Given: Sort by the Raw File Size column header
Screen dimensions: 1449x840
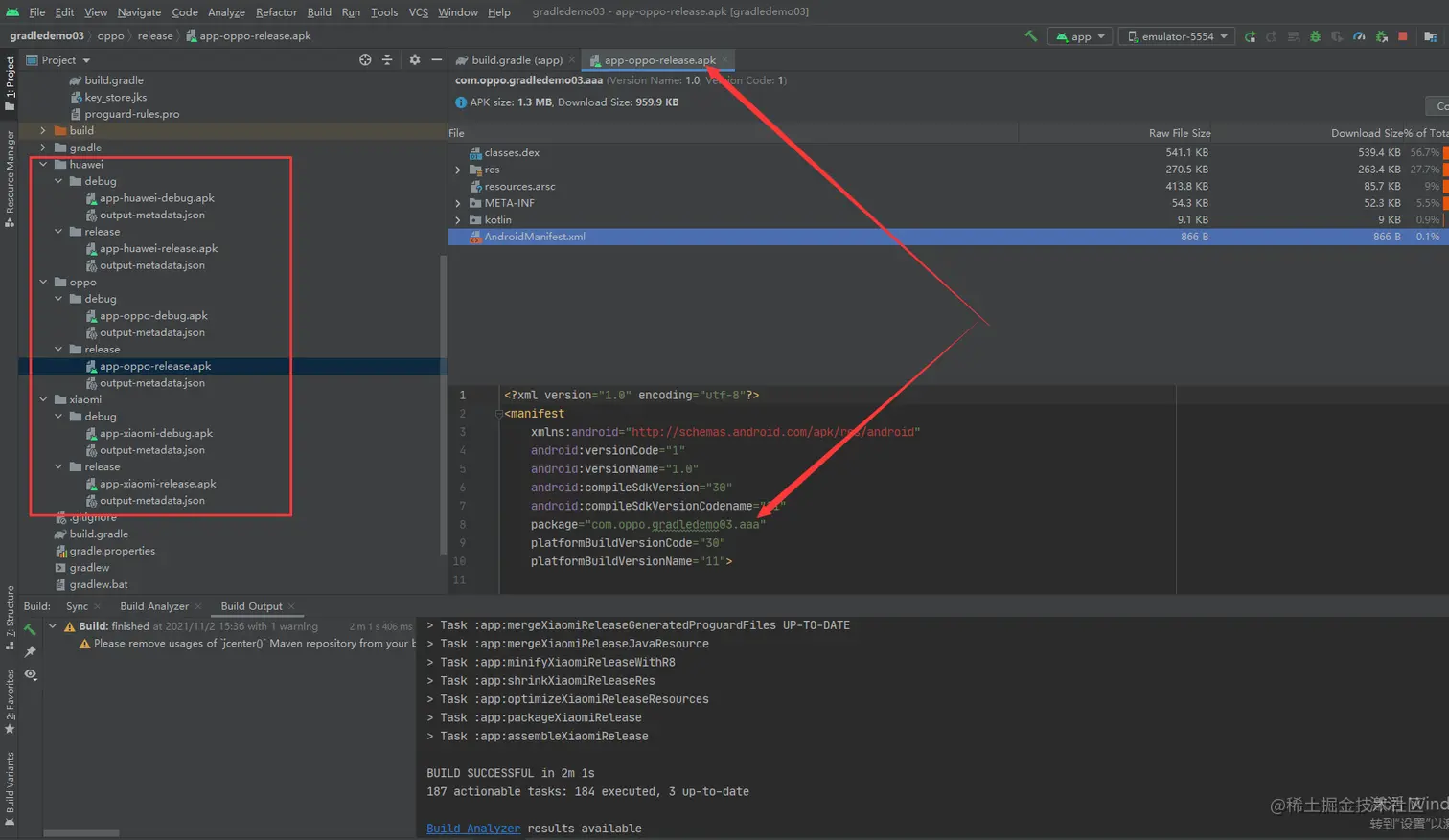Looking at the screenshot, I should (x=1180, y=133).
